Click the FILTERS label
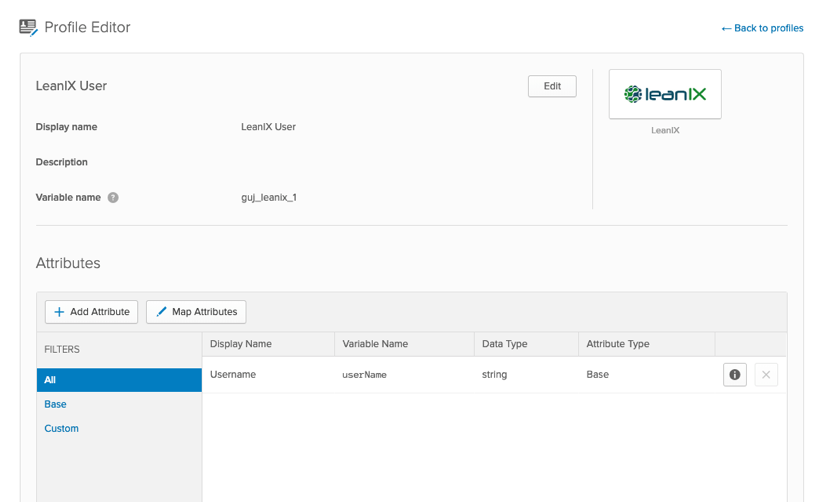This screenshot has height=502, width=822. point(62,350)
